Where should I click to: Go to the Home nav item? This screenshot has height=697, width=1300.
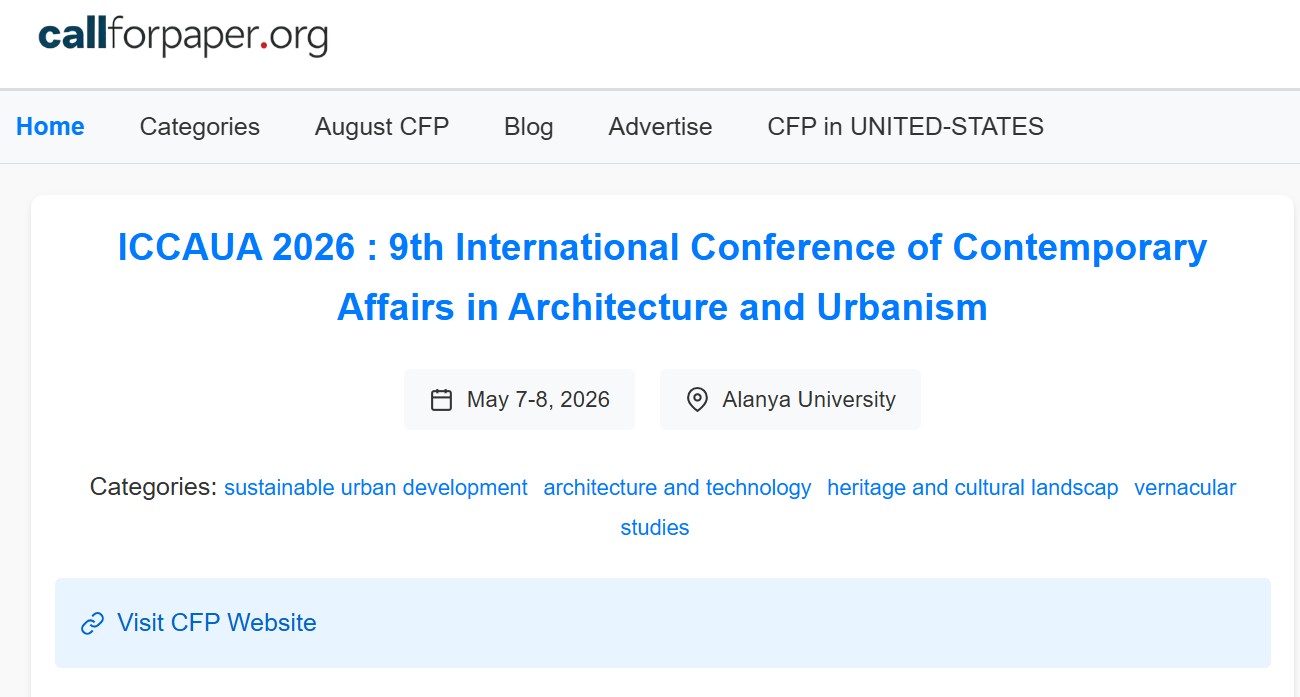click(x=50, y=127)
